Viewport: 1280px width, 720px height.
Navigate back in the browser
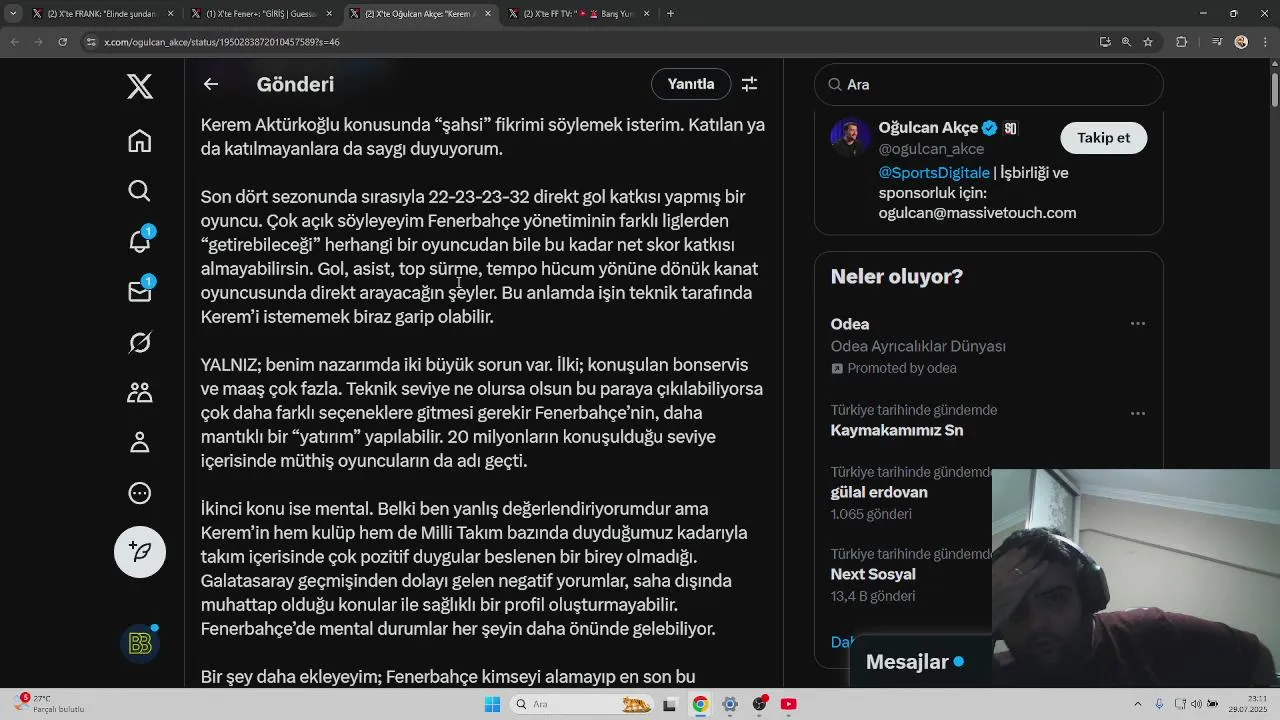point(15,42)
